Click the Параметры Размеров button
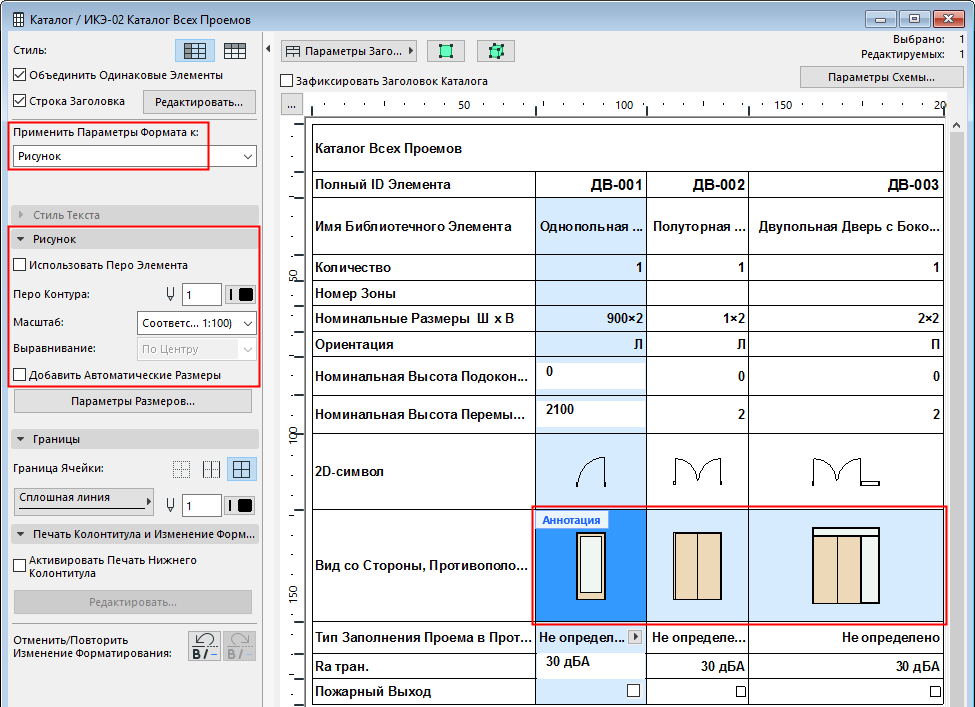This screenshot has width=975, height=707. (133, 402)
